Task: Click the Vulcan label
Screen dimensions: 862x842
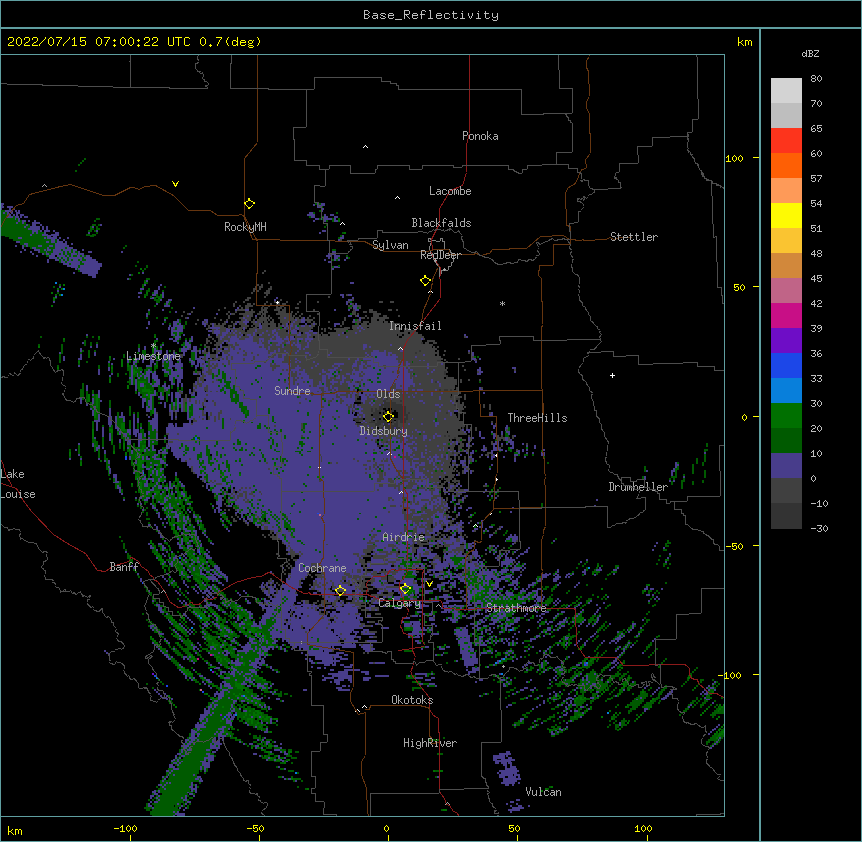Action: pos(543,792)
